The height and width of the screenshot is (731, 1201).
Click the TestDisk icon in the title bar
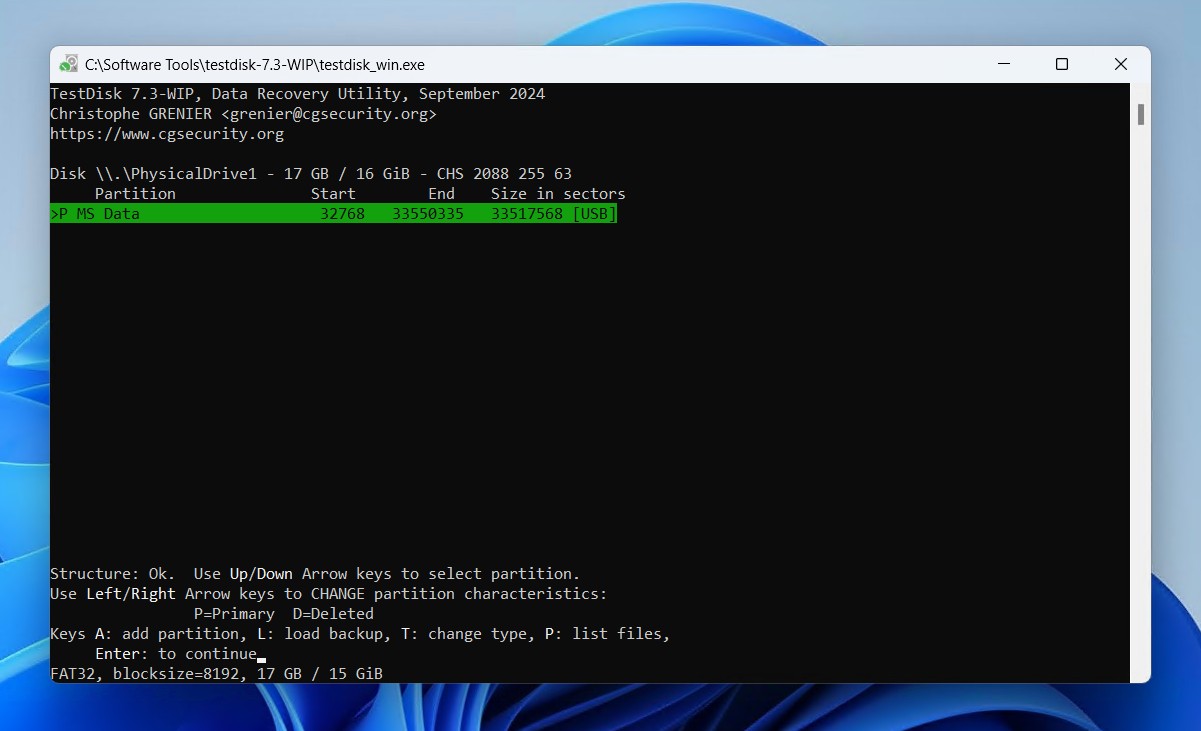68,64
